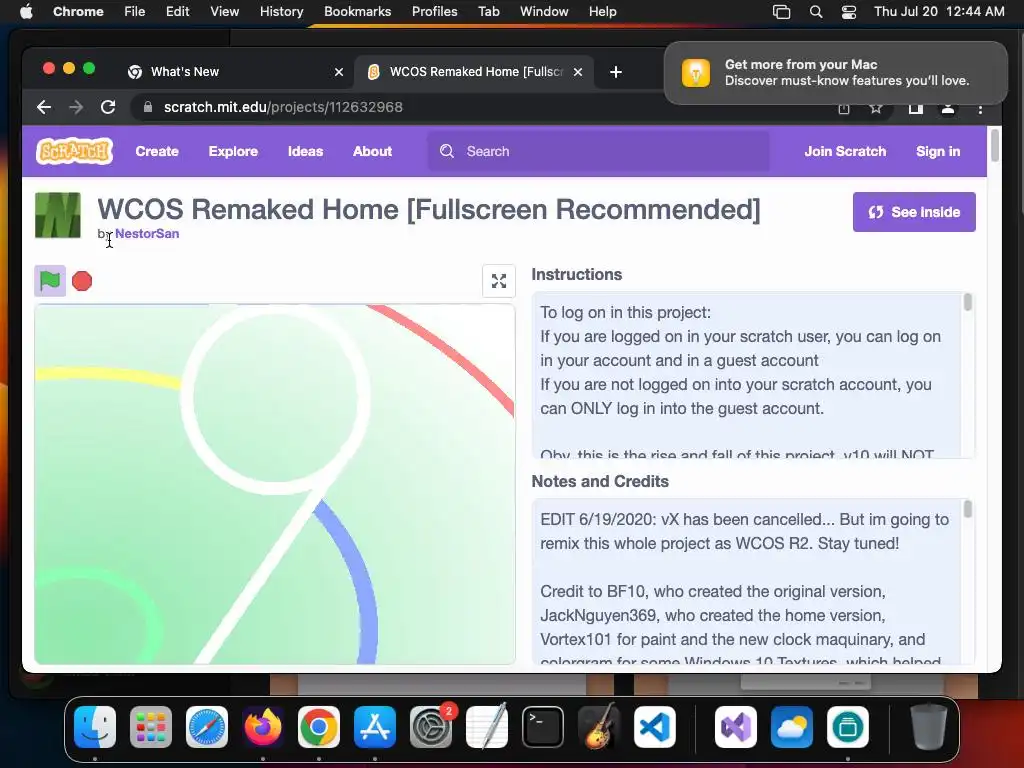Open the Window menu
Image resolution: width=1024 pixels, height=768 pixels.
544,12
